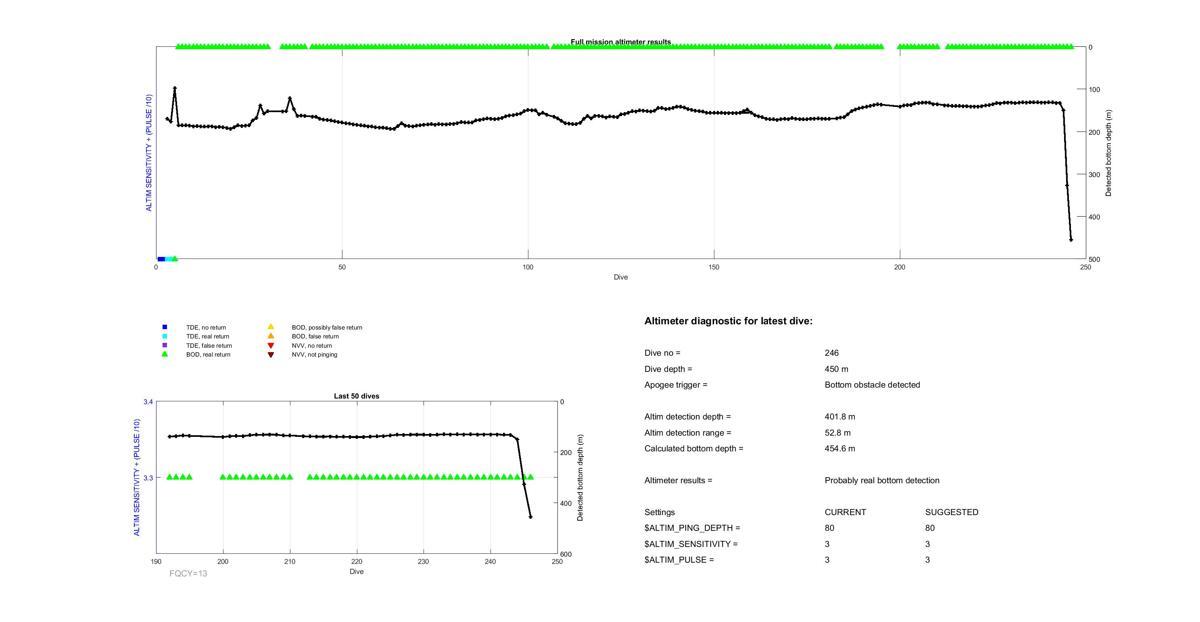Click the detection depth value '401.8 m'
1200x622 pixels.
[x=840, y=417]
